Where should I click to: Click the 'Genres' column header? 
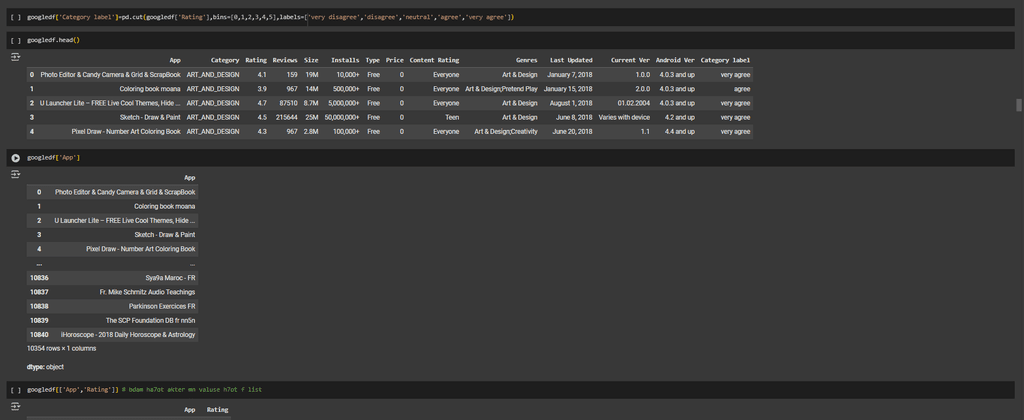[x=526, y=60]
